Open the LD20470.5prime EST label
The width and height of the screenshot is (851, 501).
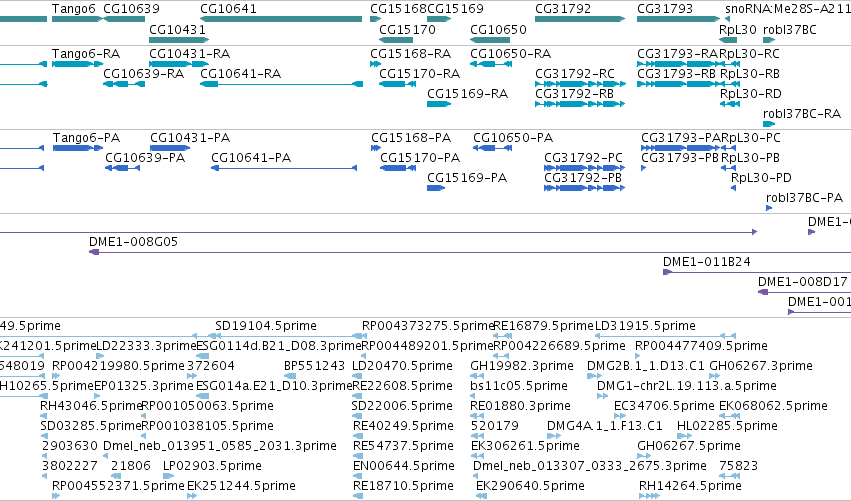[402, 366]
